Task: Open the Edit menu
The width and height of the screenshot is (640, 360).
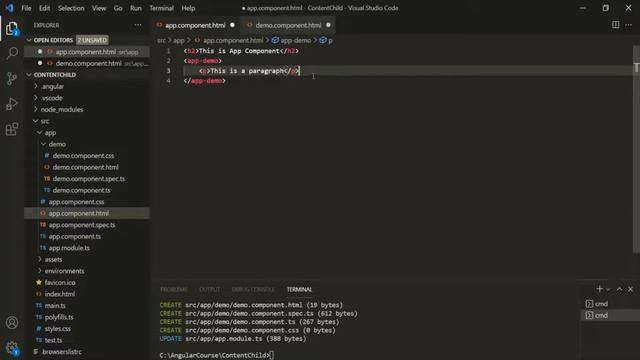Action: tap(44, 8)
